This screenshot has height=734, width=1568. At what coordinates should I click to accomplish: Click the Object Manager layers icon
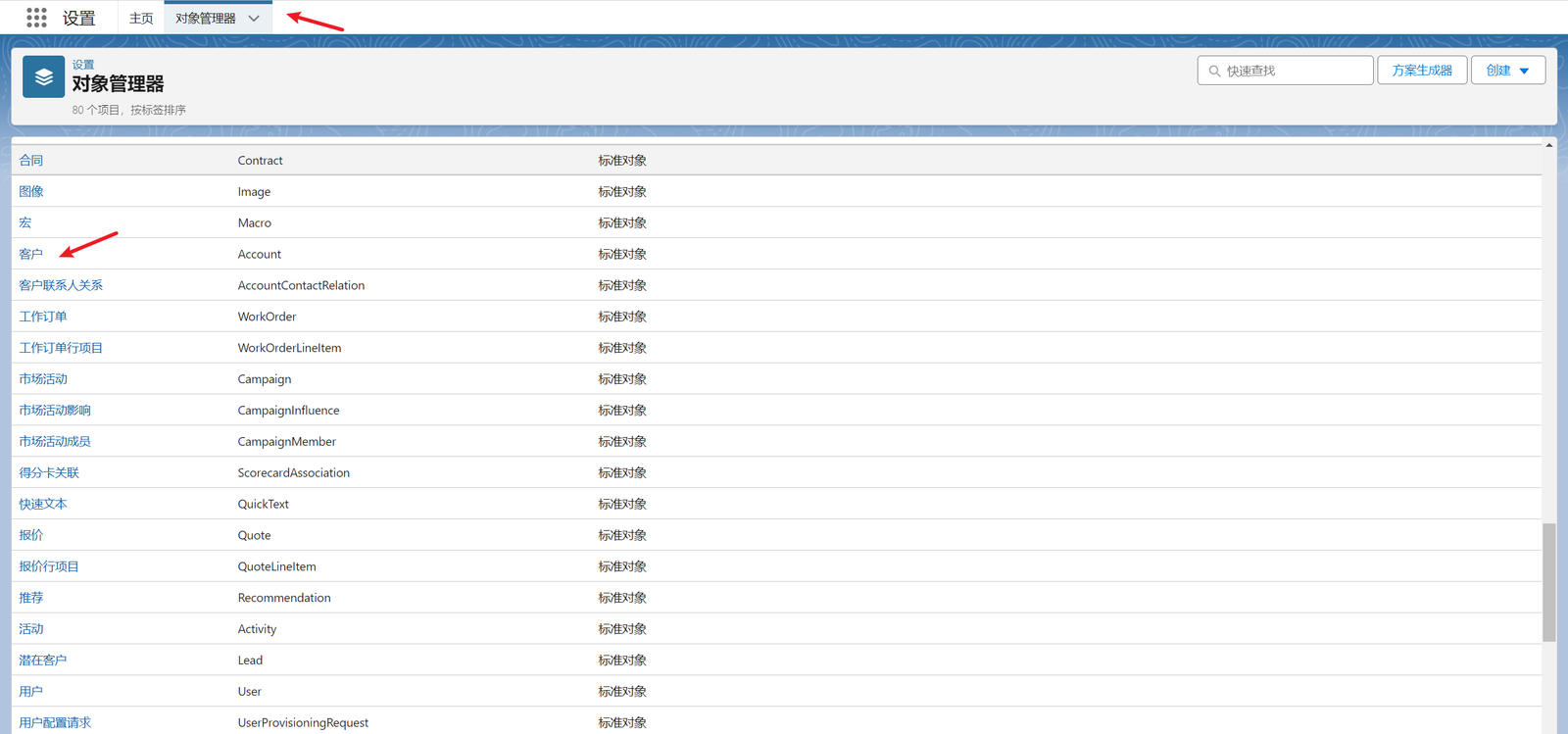click(44, 77)
